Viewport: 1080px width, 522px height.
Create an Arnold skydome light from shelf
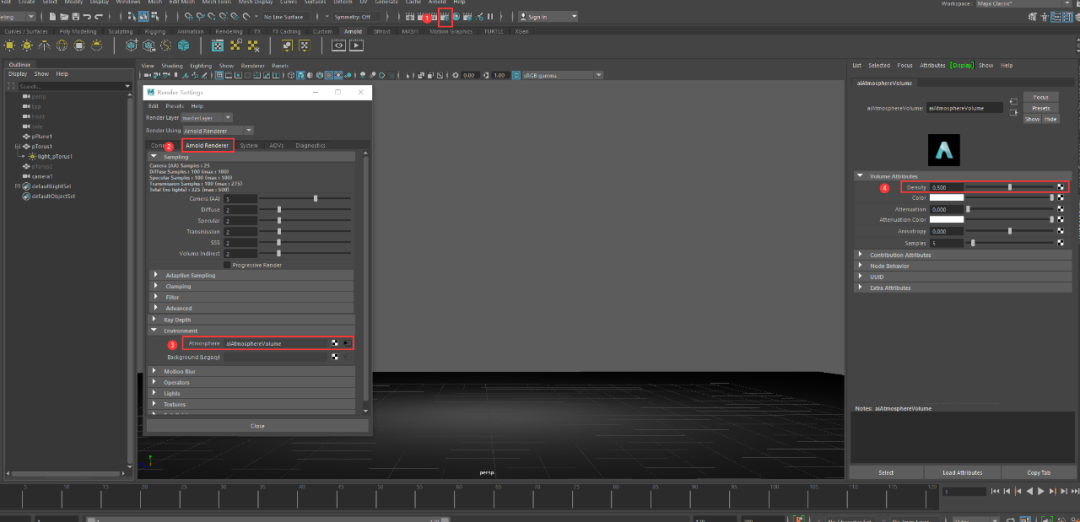click(61, 45)
